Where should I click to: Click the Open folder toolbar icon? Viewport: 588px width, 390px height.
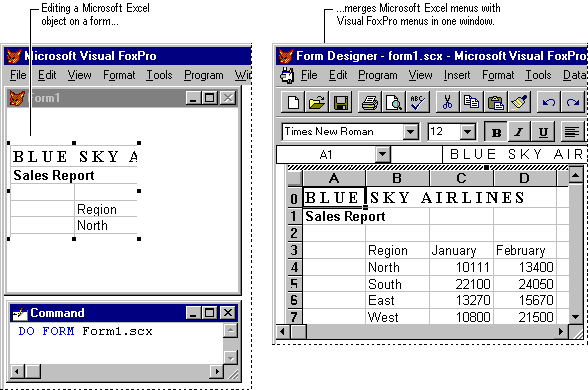[x=317, y=102]
